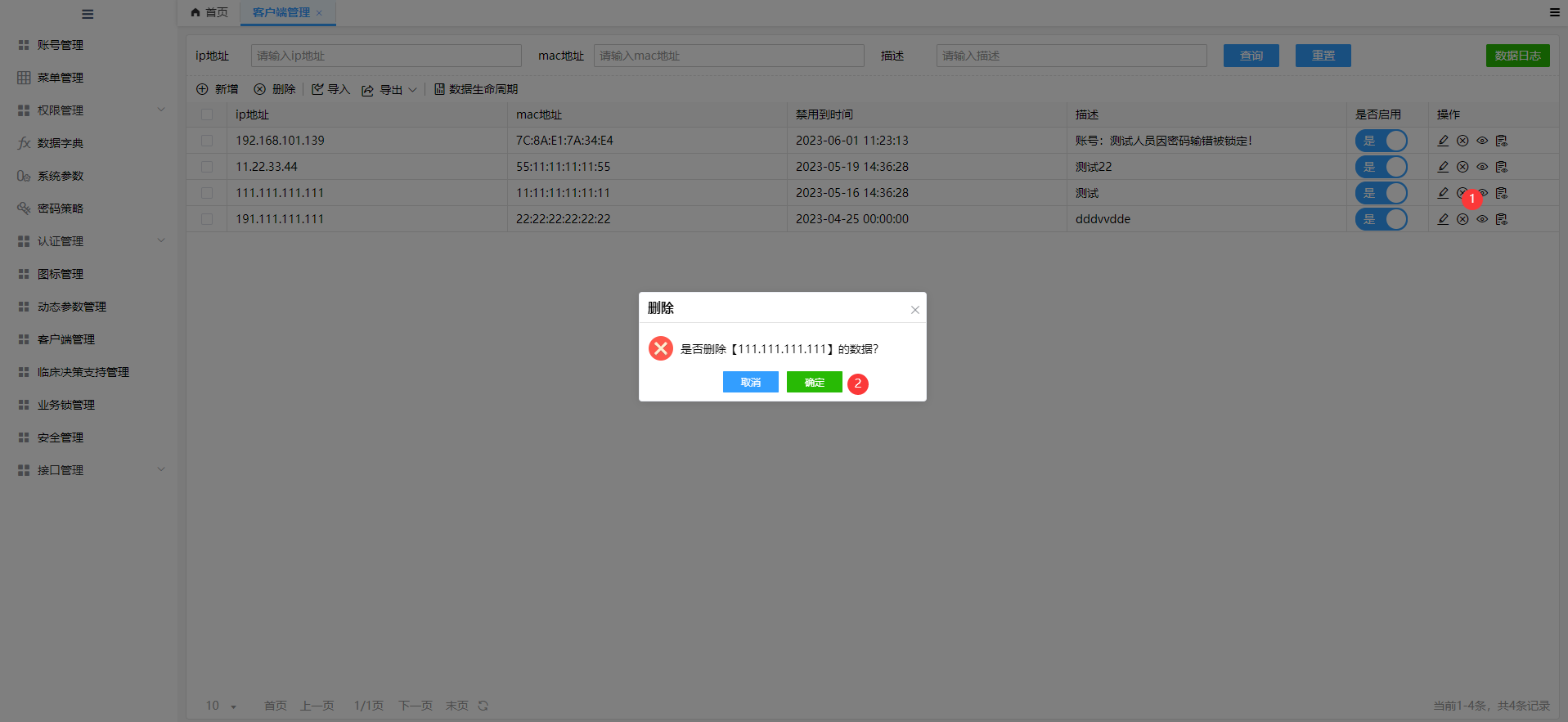This screenshot has width=1568, height=722.
Task: Go to 首页 in pagination
Action: (276, 706)
